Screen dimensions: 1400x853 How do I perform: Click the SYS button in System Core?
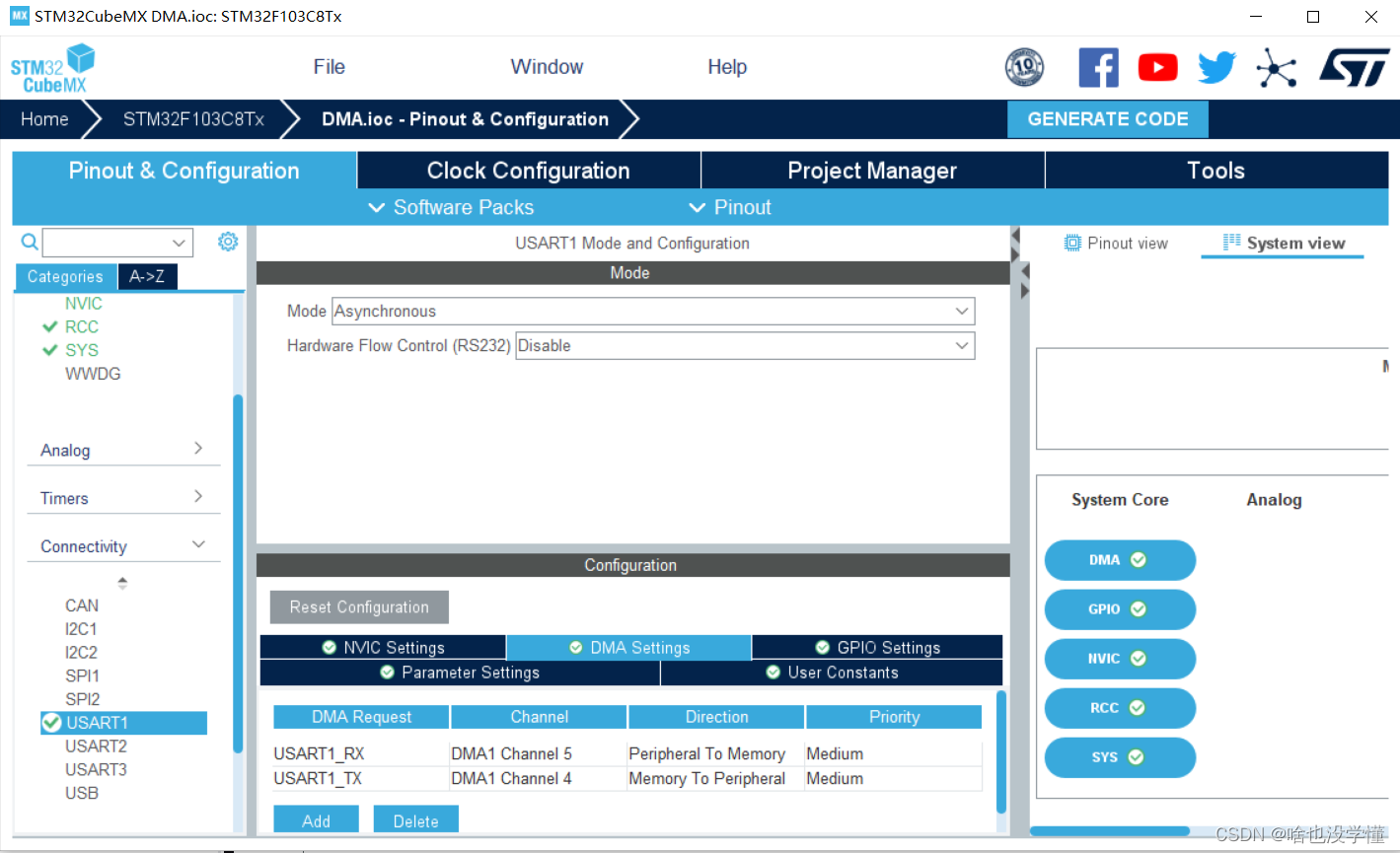click(x=1120, y=757)
